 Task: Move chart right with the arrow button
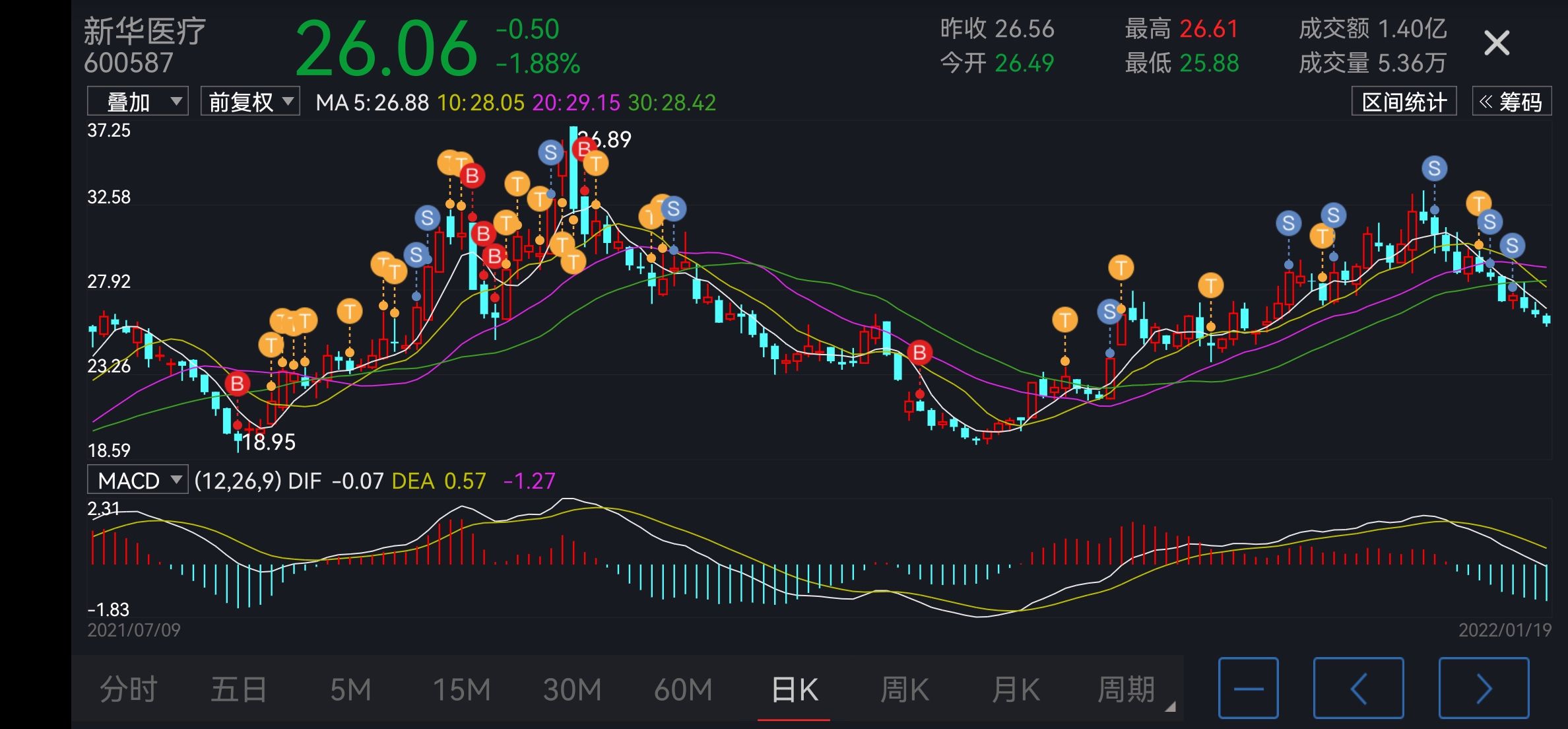(x=1484, y=688)
